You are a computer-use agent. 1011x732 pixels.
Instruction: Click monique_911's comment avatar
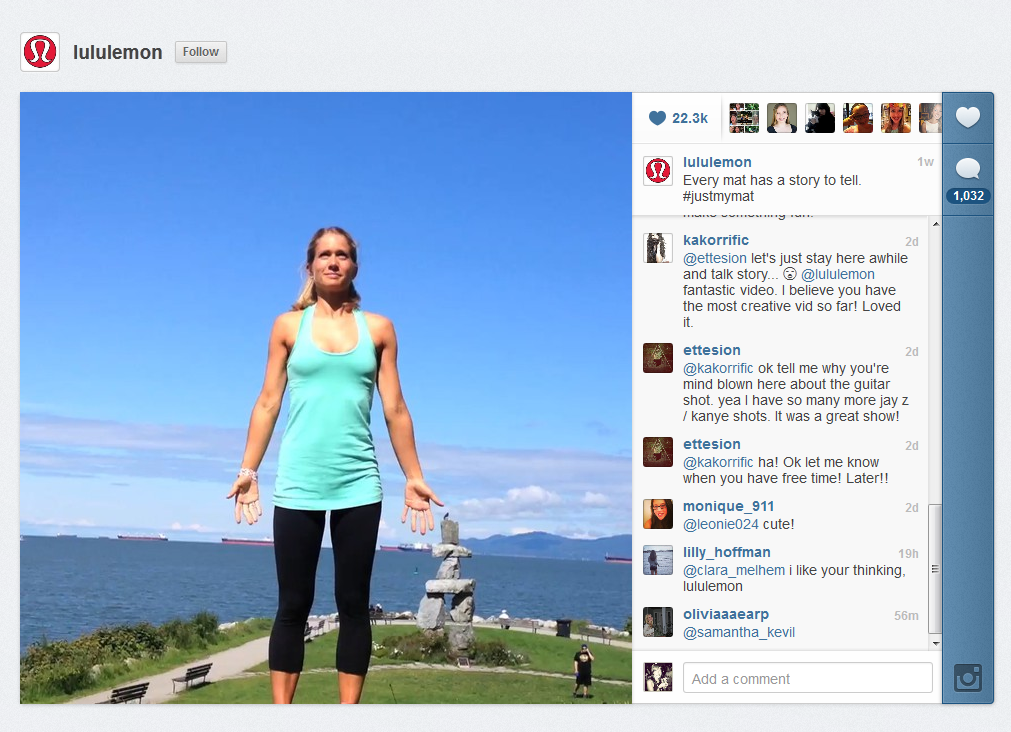[658, 515]
